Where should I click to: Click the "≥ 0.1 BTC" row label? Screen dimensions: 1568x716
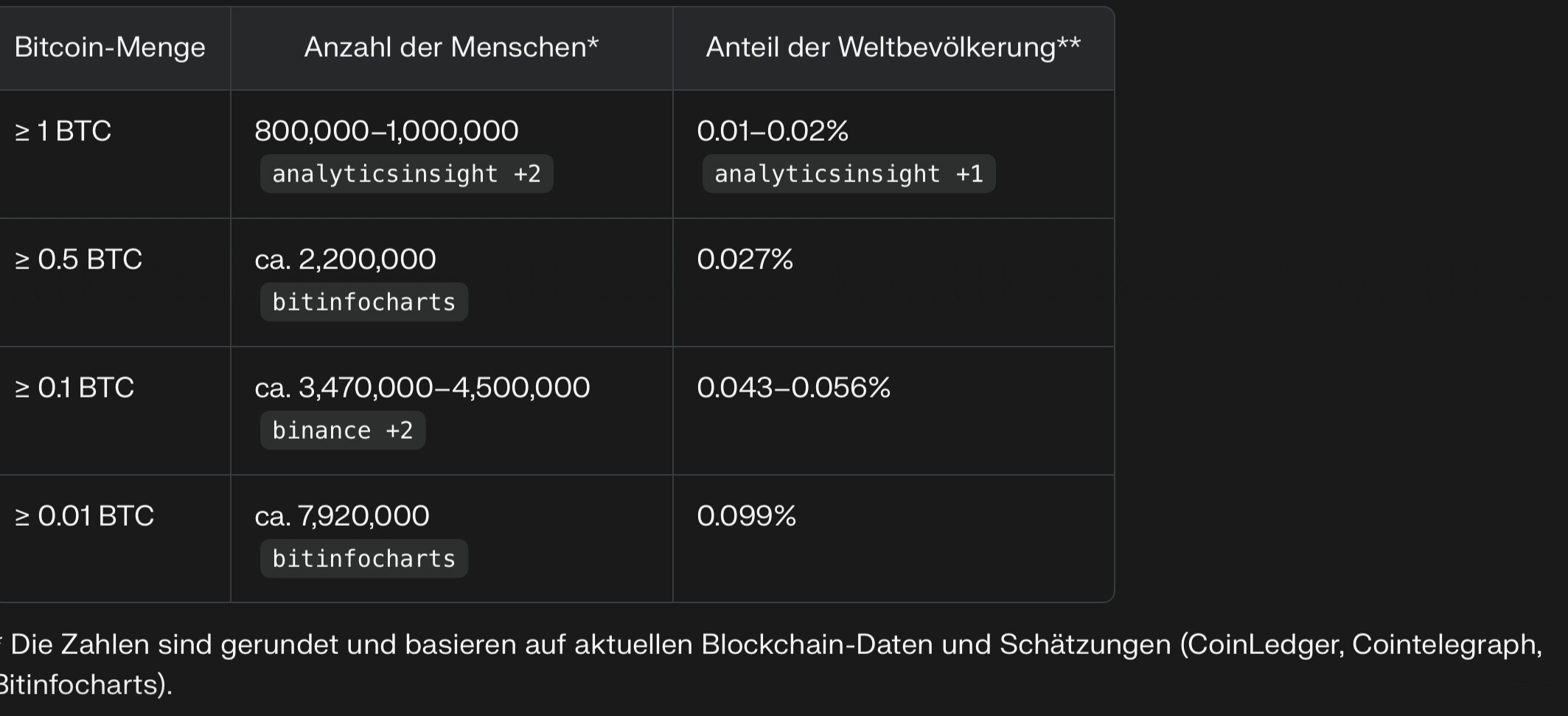tap(74, 388)
